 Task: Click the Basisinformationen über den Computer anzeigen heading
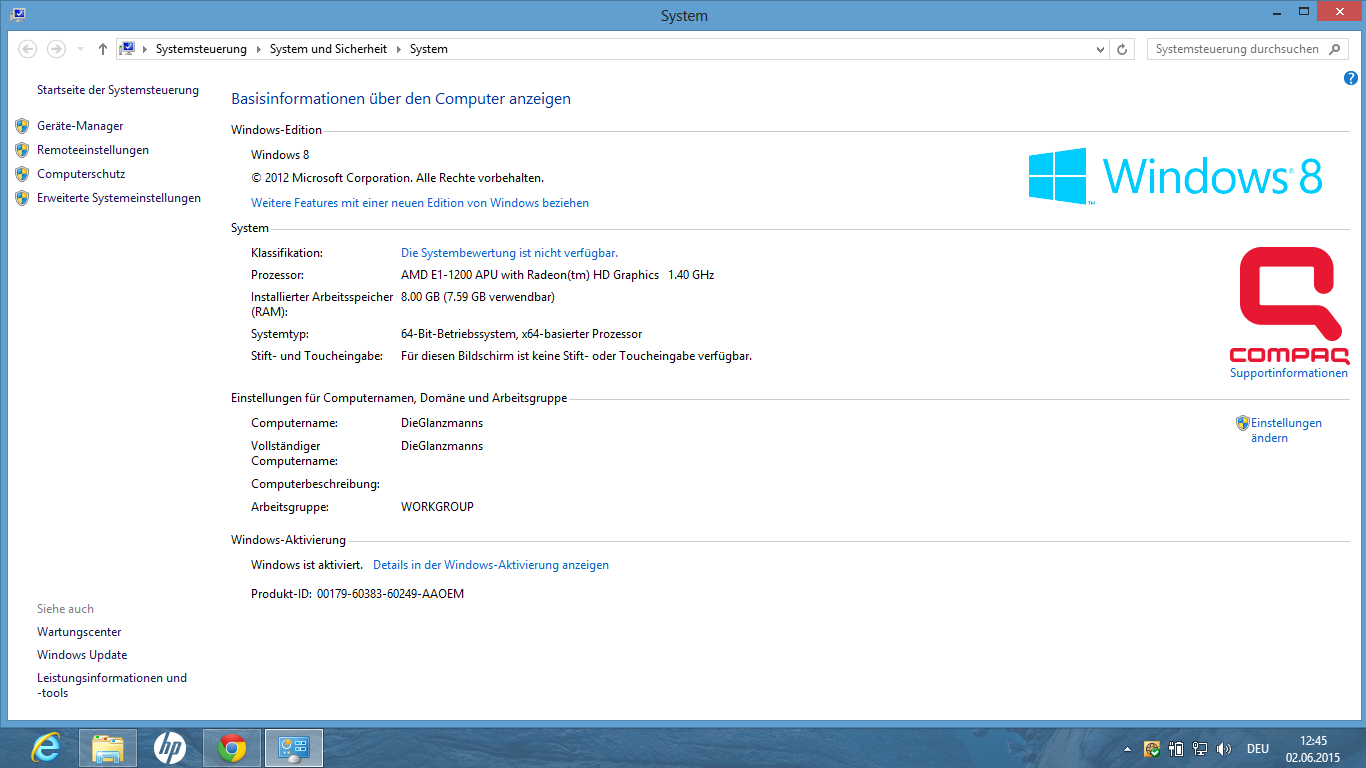pyautogui.click(x=401, y=99)
